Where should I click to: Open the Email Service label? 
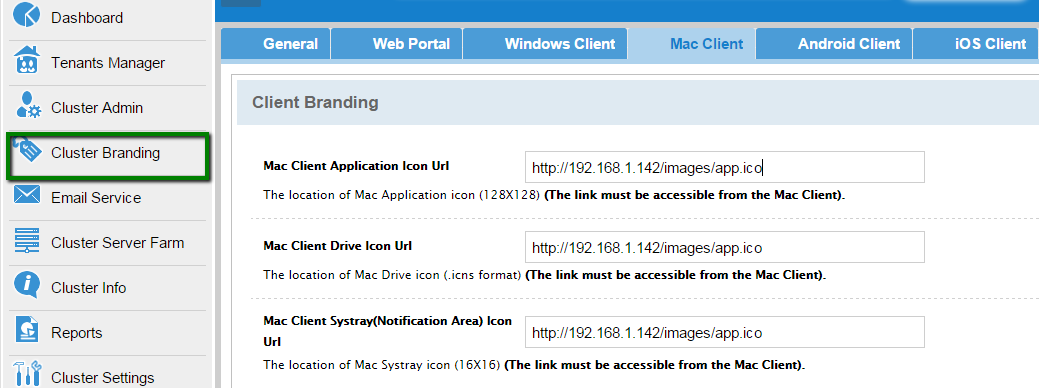[x=96, y=198]
